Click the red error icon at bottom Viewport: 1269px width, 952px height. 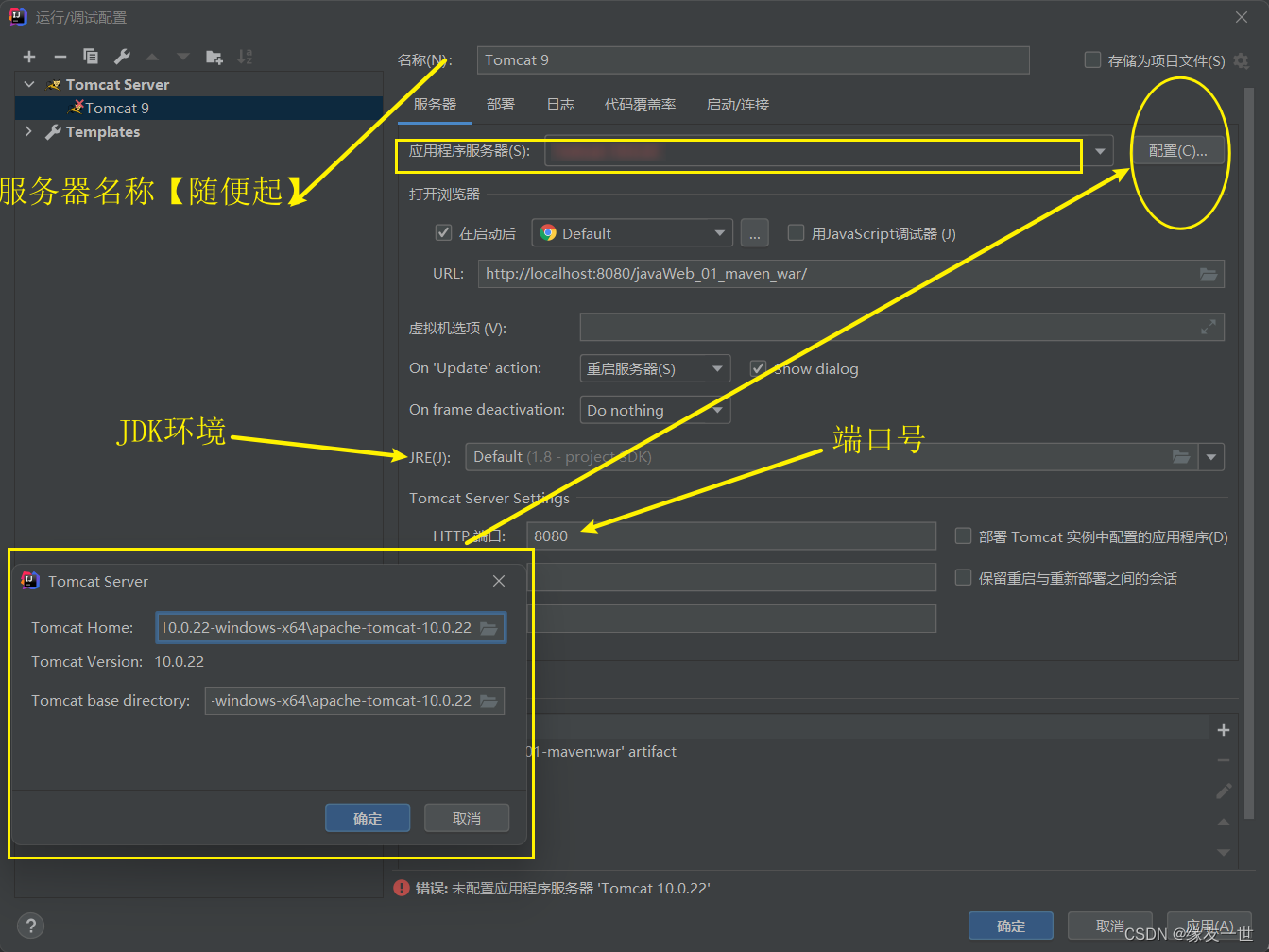[x=402, y=888]
